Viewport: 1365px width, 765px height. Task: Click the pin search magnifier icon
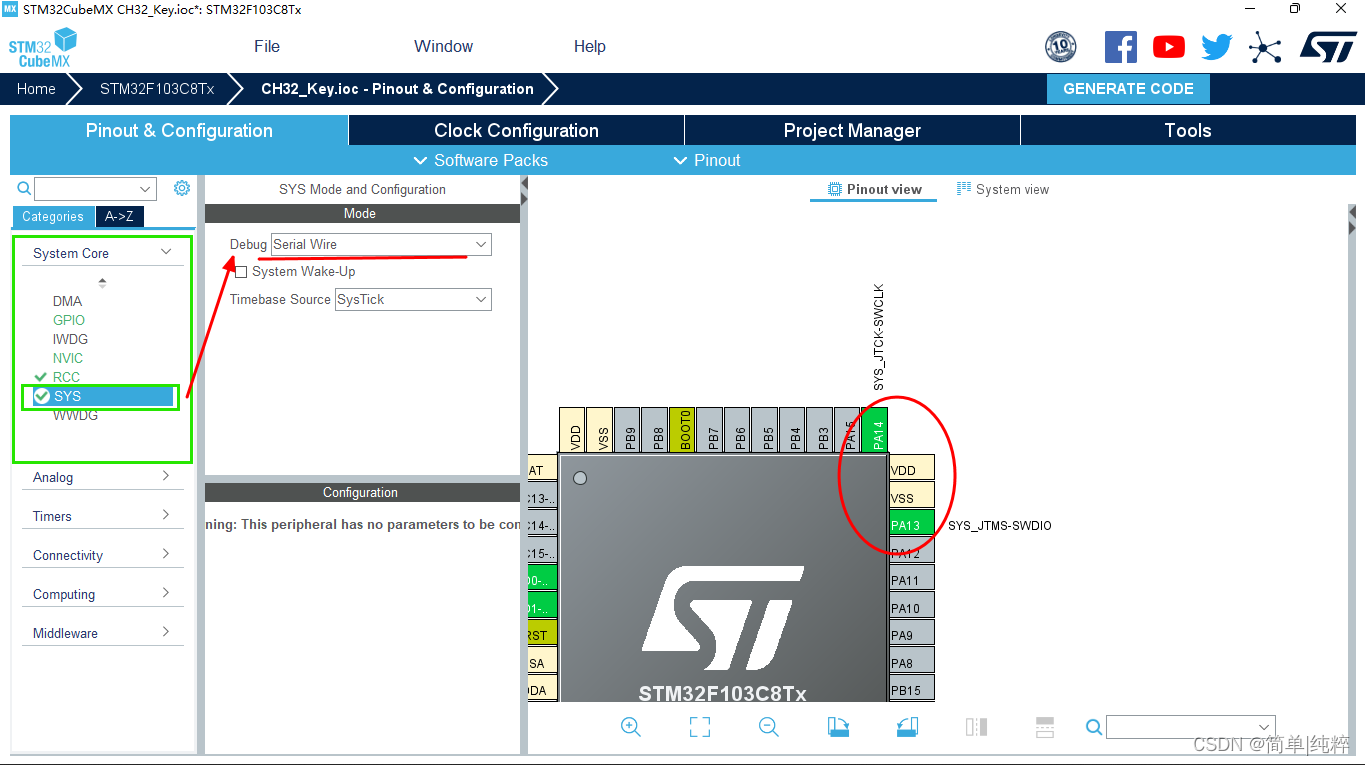[1094, 727]
